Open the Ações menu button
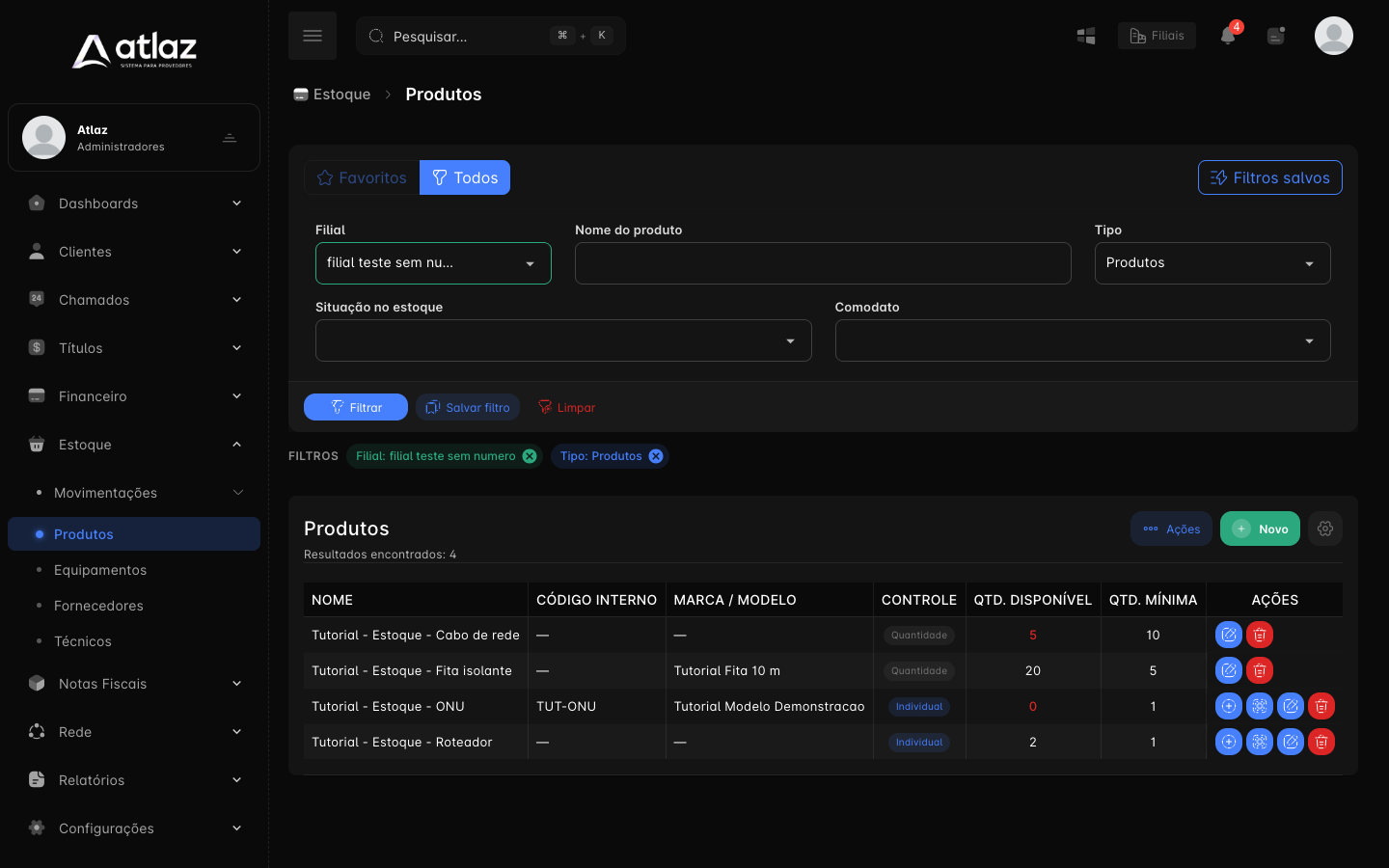 coord(1171,529)
